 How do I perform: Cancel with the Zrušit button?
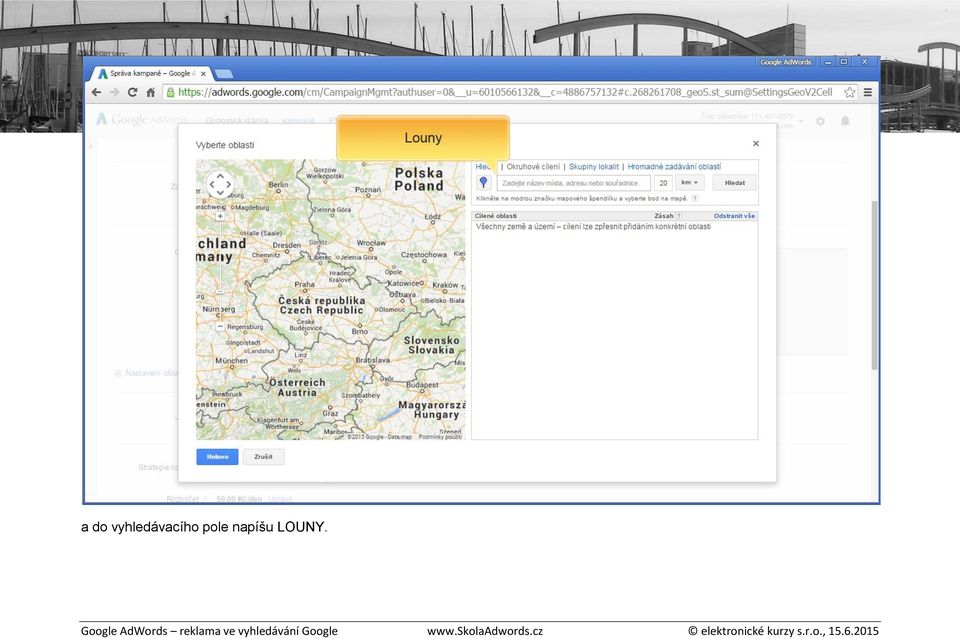point(263,457)
